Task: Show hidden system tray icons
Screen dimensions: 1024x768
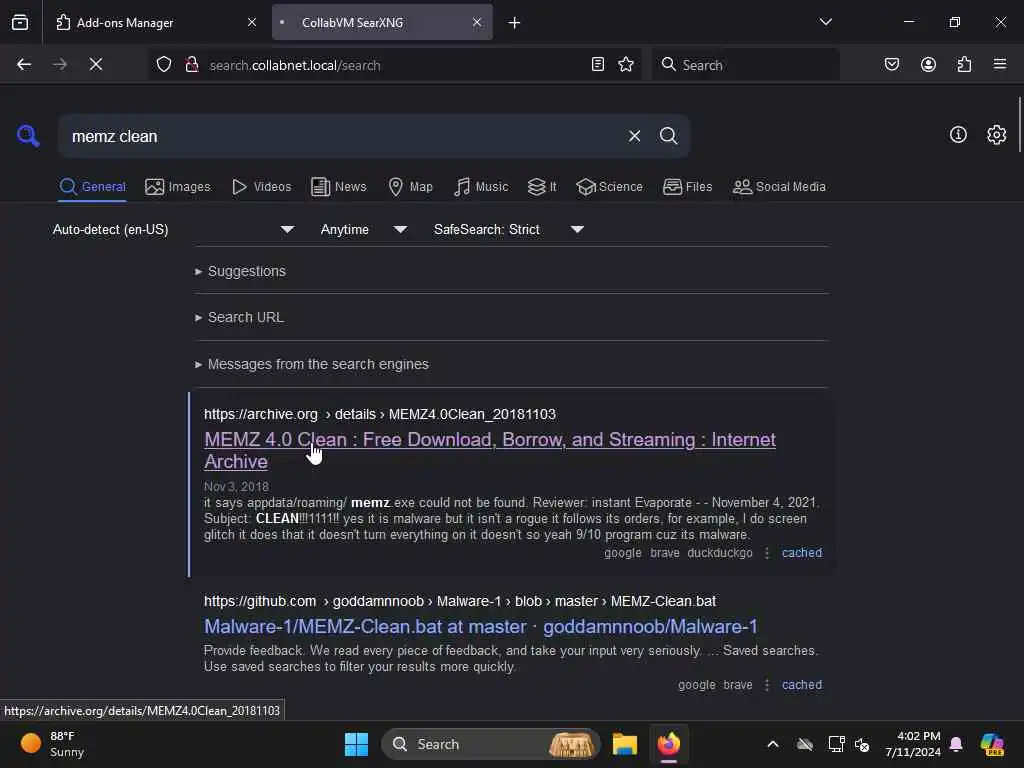Action: coord(773,744)
